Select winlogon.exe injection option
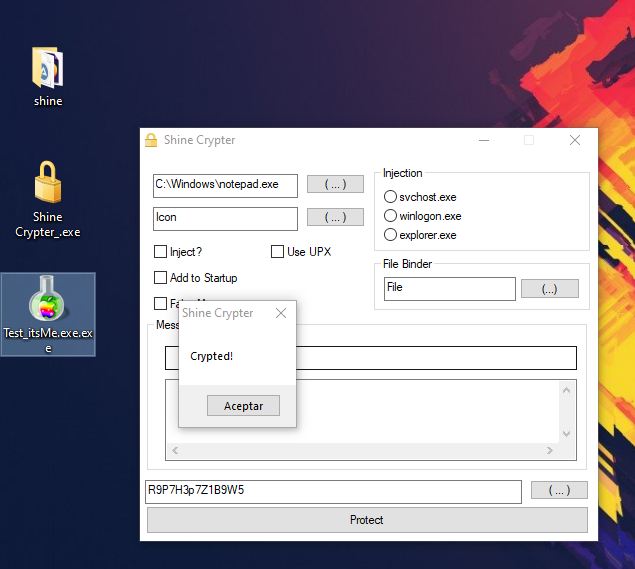The height and width of the screenshot is (569, 635). pyautogui.click(x=390, y=215)
